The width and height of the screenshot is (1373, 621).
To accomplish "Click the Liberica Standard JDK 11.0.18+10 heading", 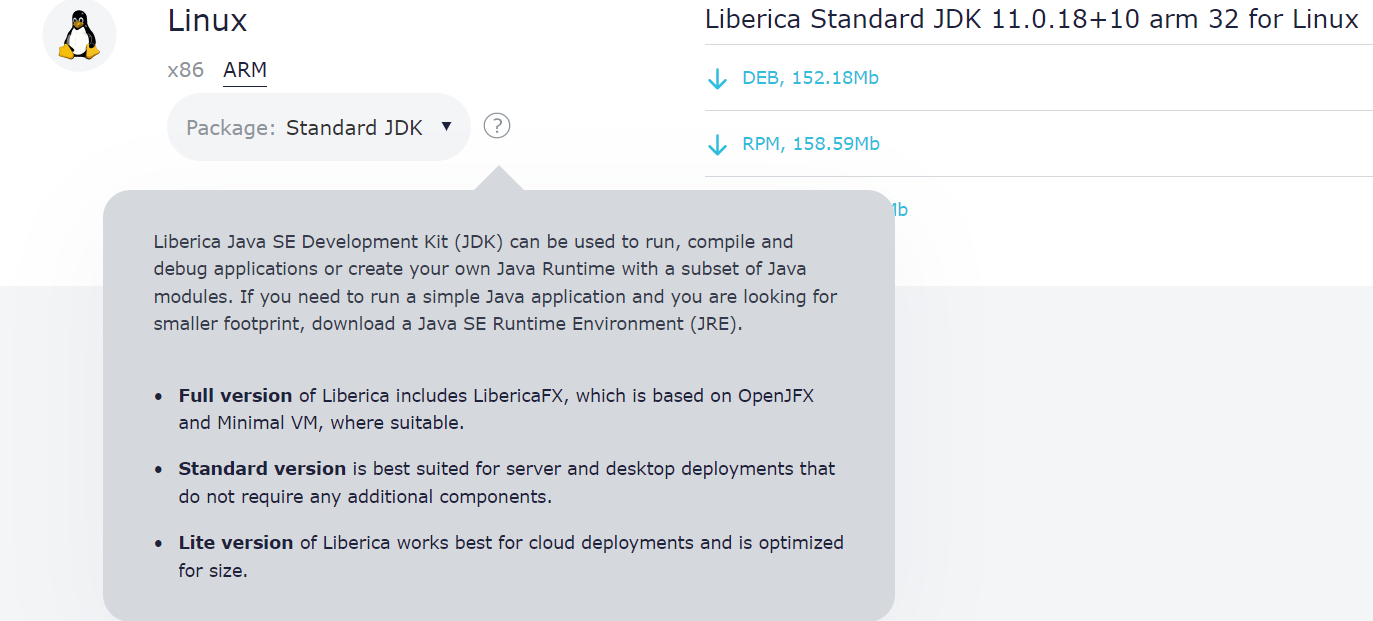I will coord(1031,19).
